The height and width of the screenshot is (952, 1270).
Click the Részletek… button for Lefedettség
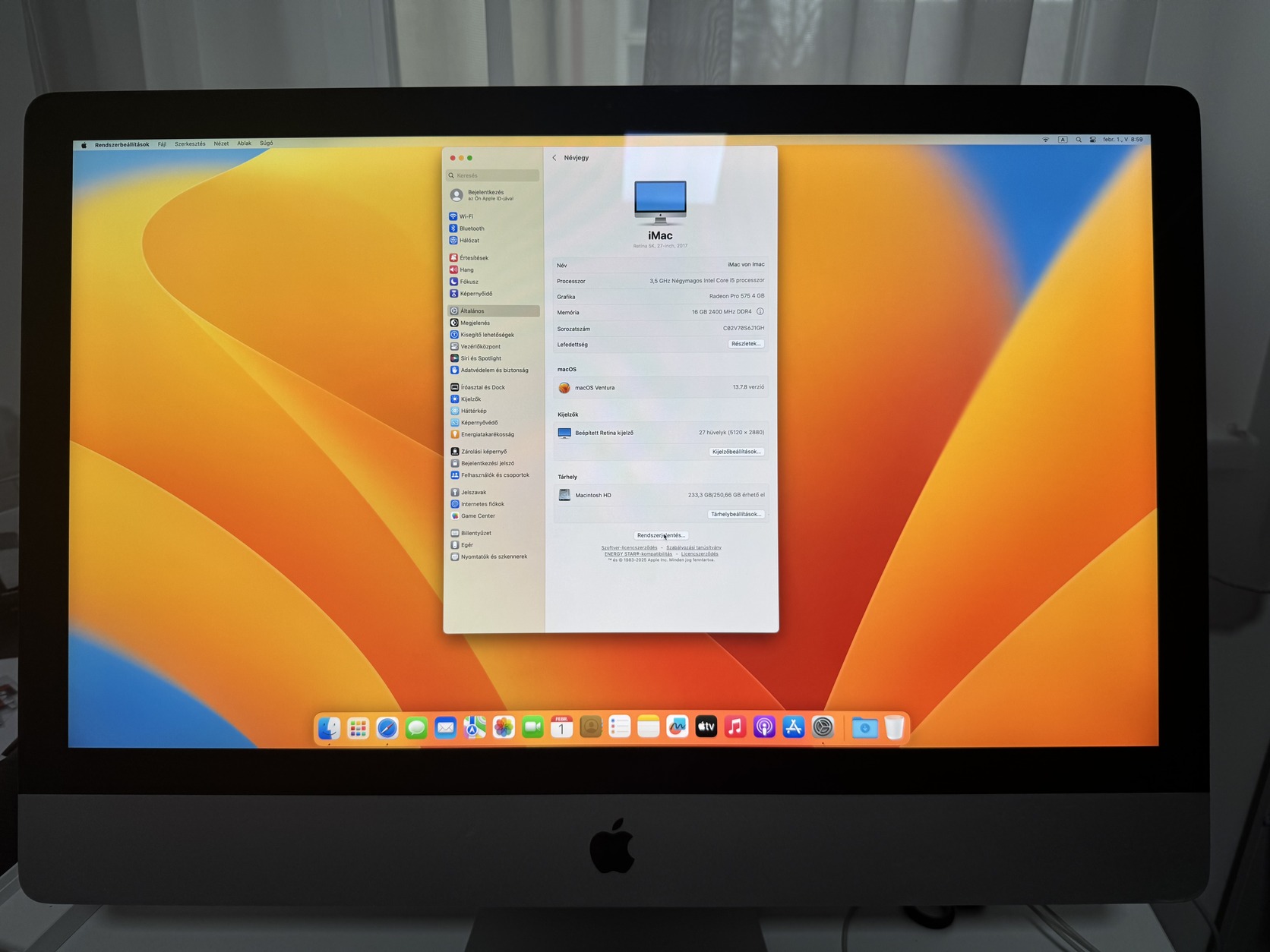(746, 344)
